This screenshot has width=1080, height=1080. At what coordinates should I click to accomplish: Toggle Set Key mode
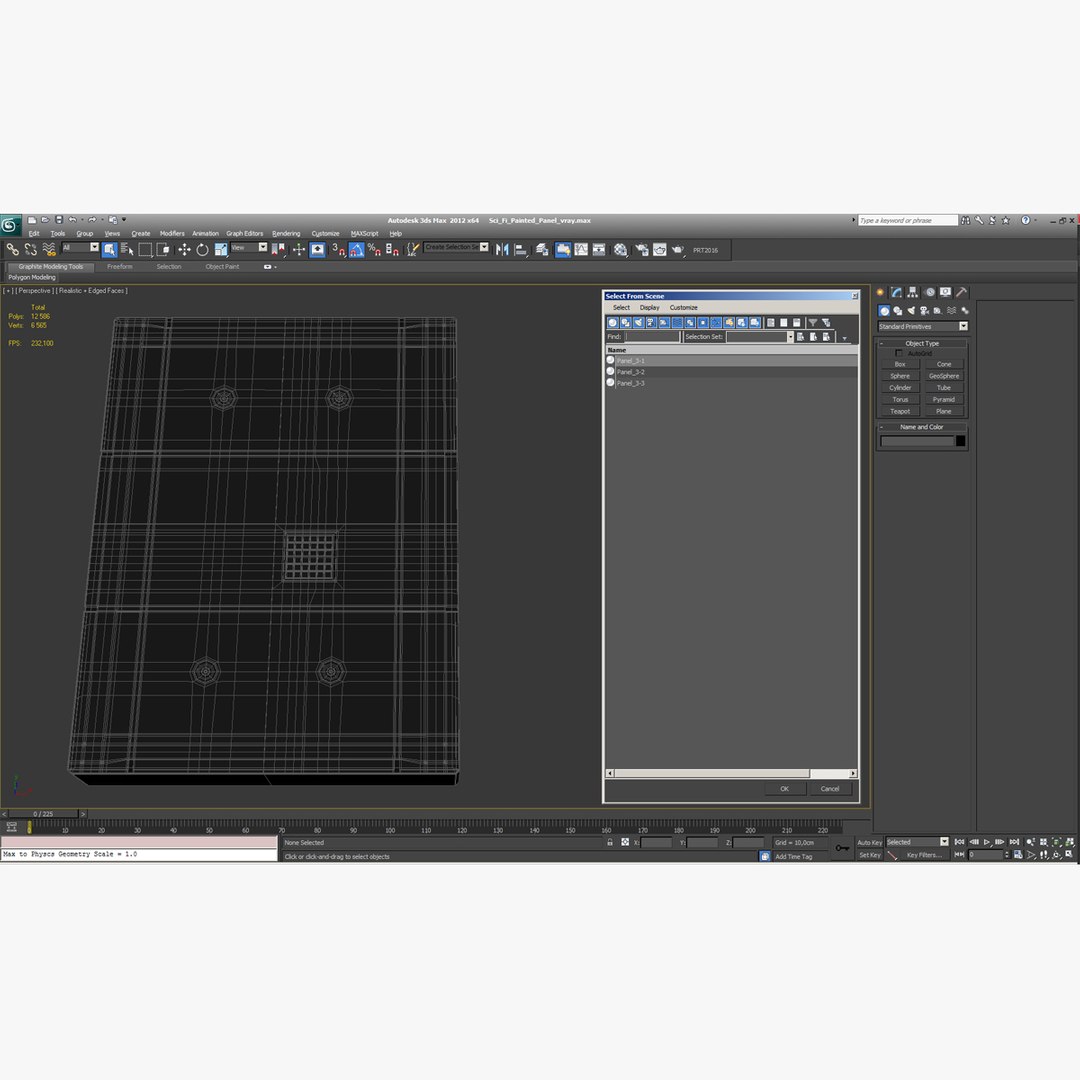click(869, 855)
